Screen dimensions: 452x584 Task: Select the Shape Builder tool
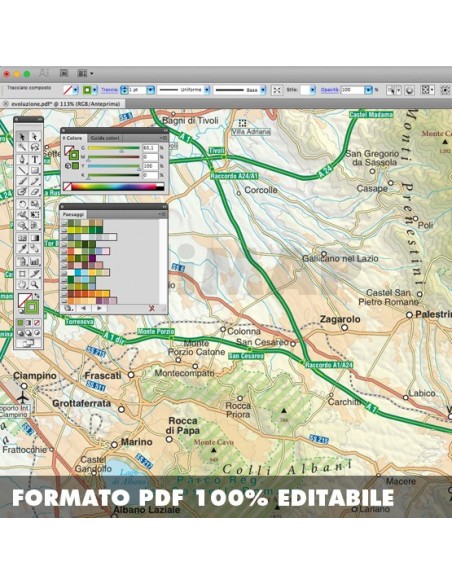click(22, 226)
